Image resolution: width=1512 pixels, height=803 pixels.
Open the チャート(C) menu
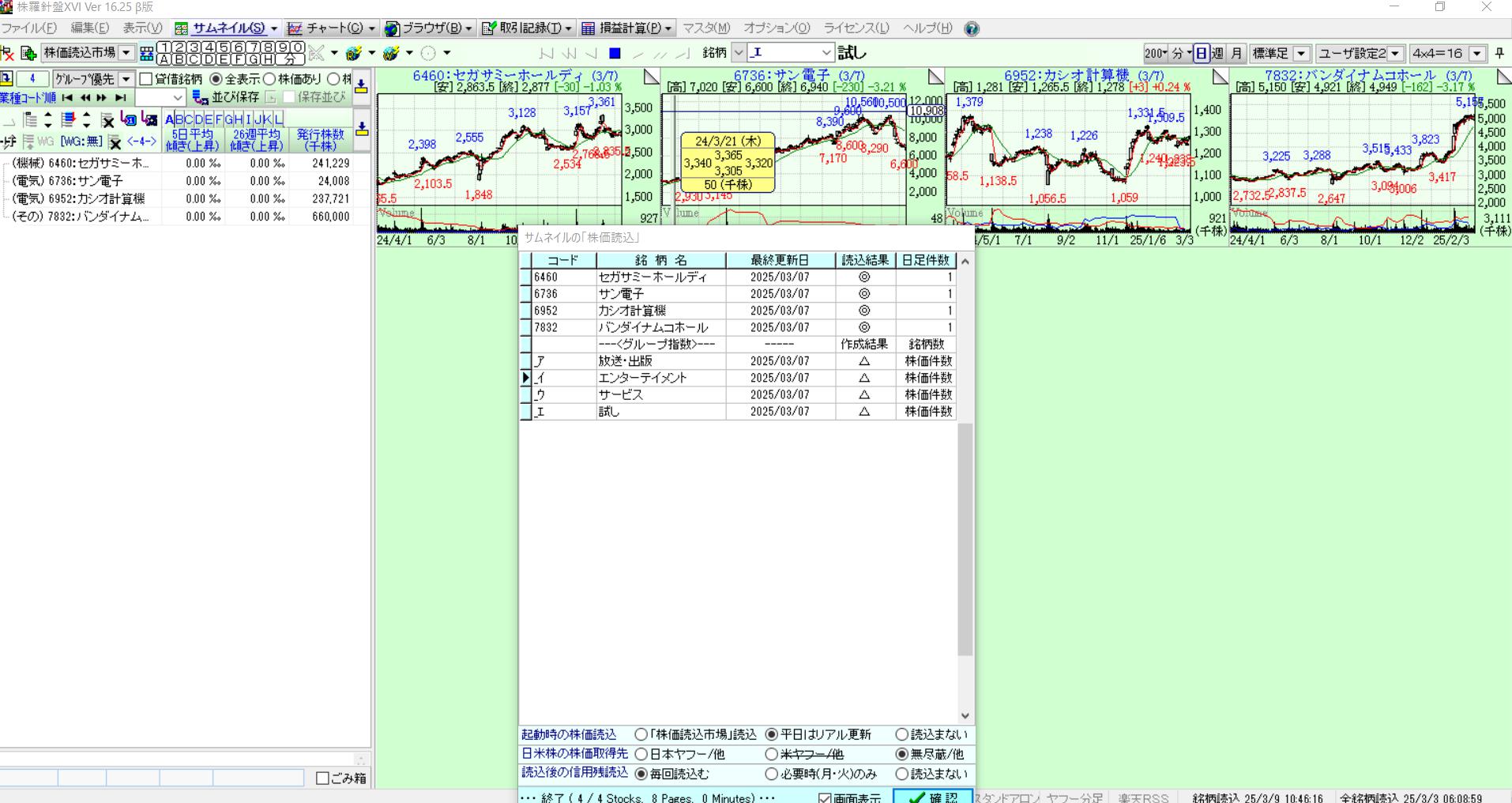(x=331, y=28)
